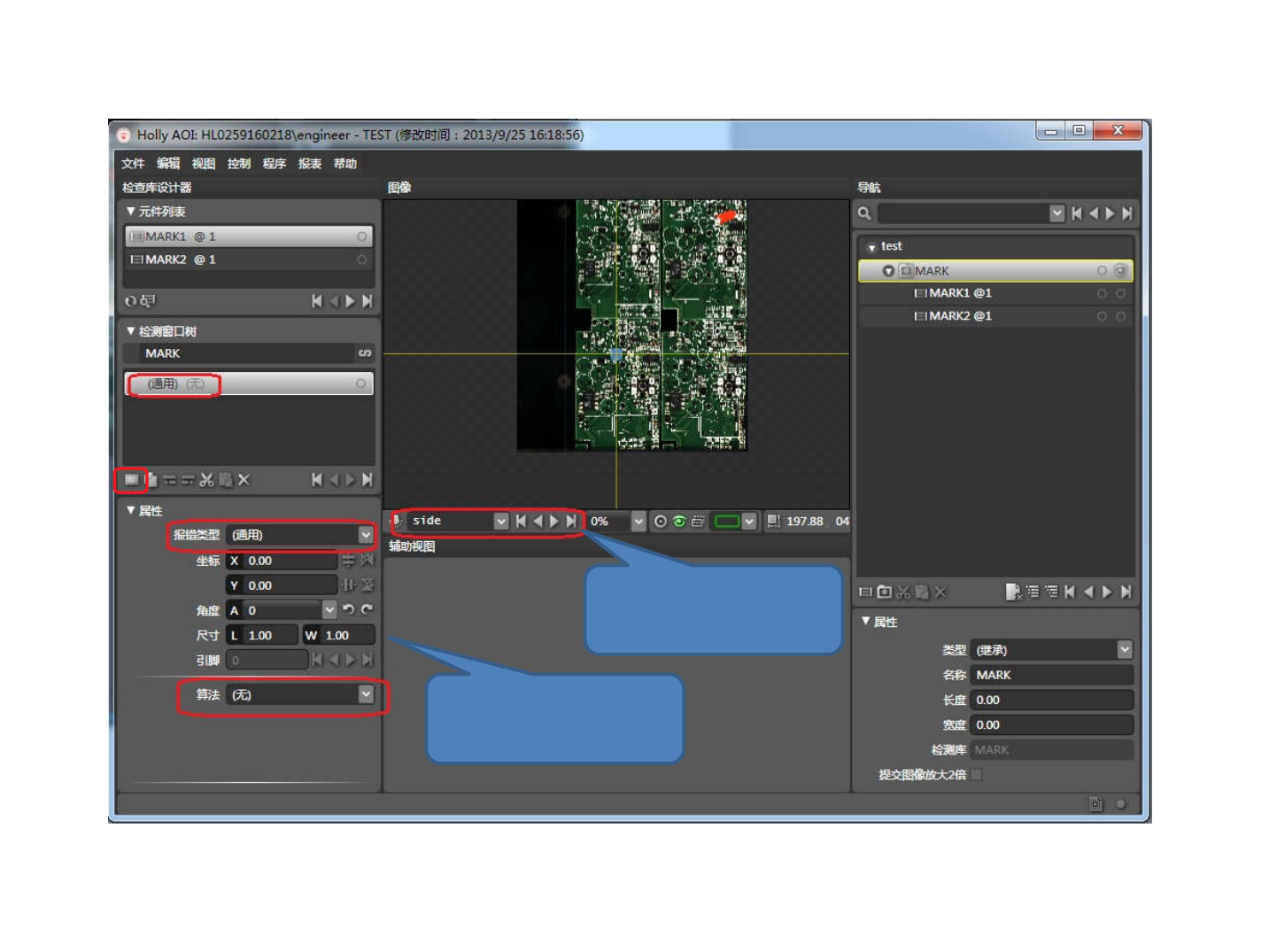Click the 名称 field containing MARK
1269x952 pixels.
pyautogui.click(x=1051, y=675)
